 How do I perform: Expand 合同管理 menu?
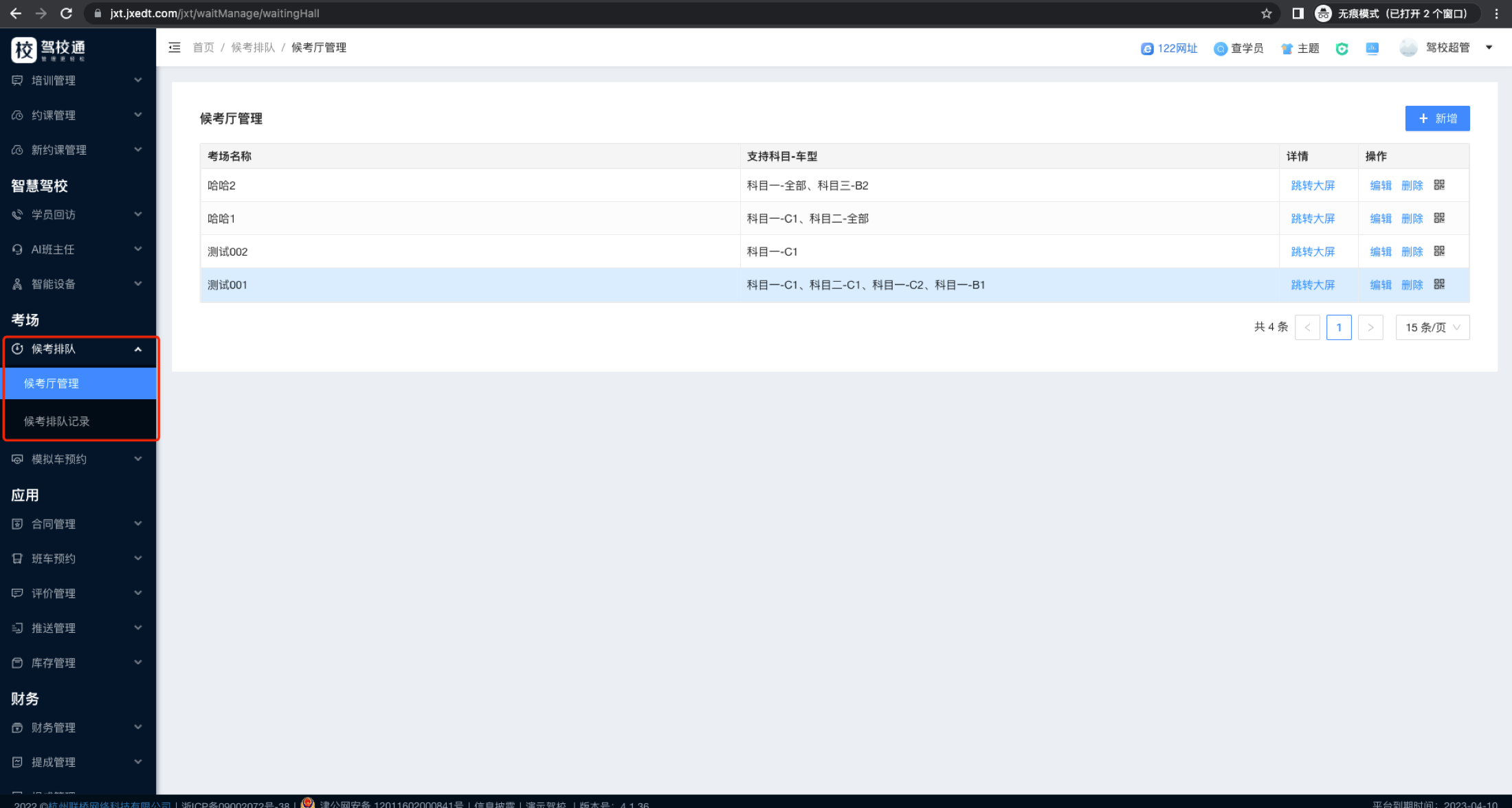pos(78,524)
